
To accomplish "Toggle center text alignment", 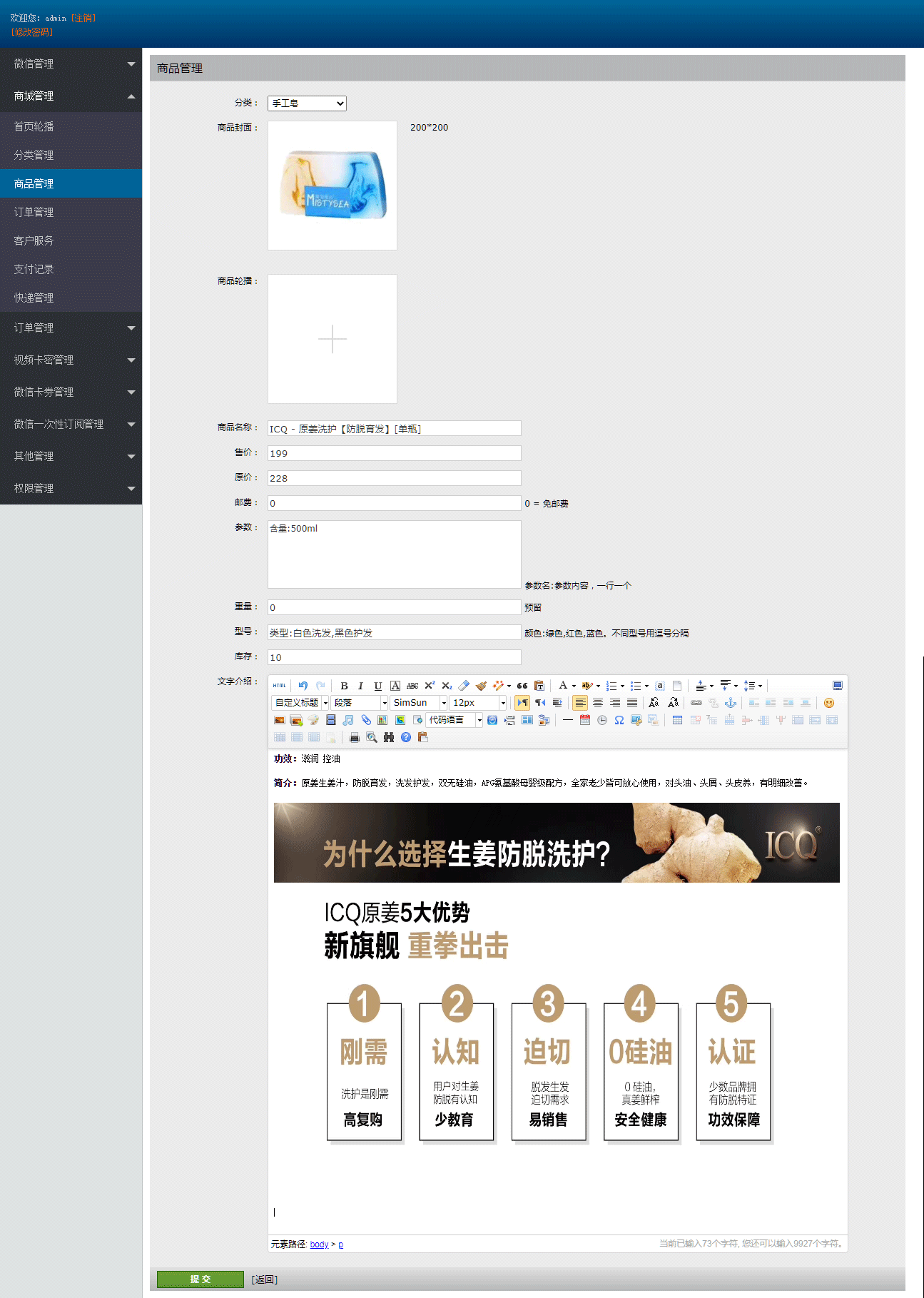I will tap(598, 703).
